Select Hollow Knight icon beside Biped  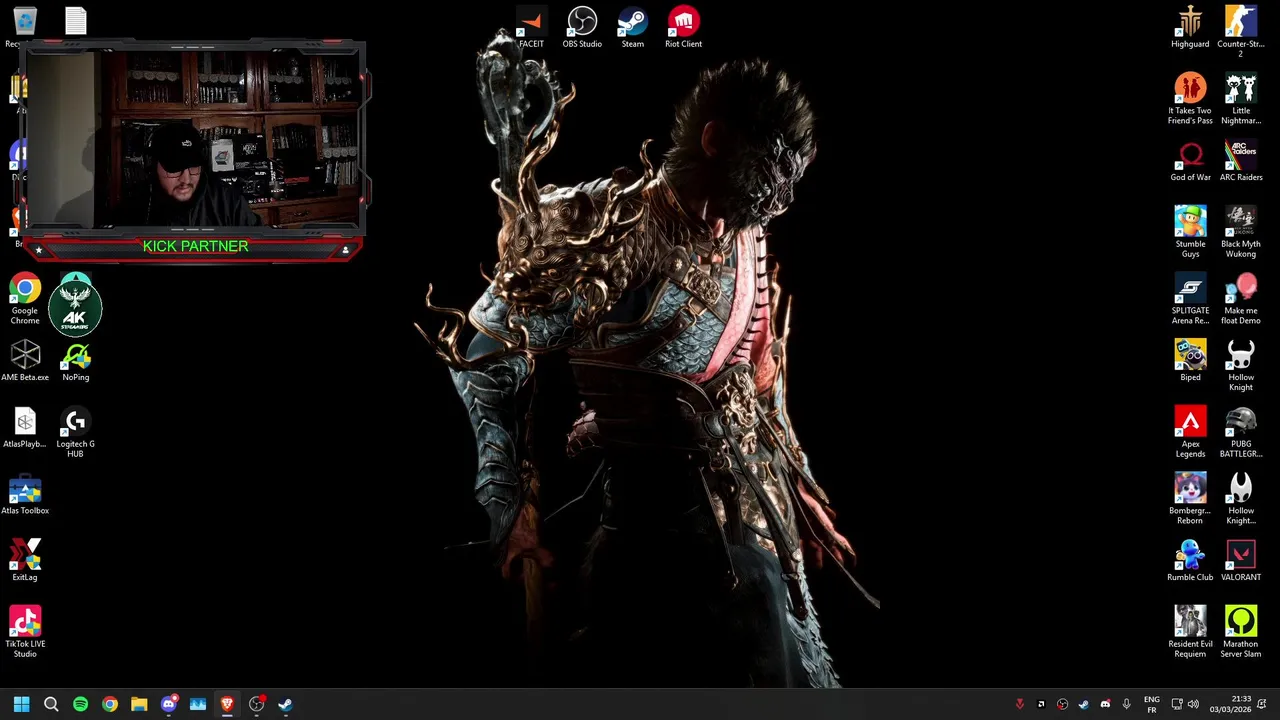1241,366
